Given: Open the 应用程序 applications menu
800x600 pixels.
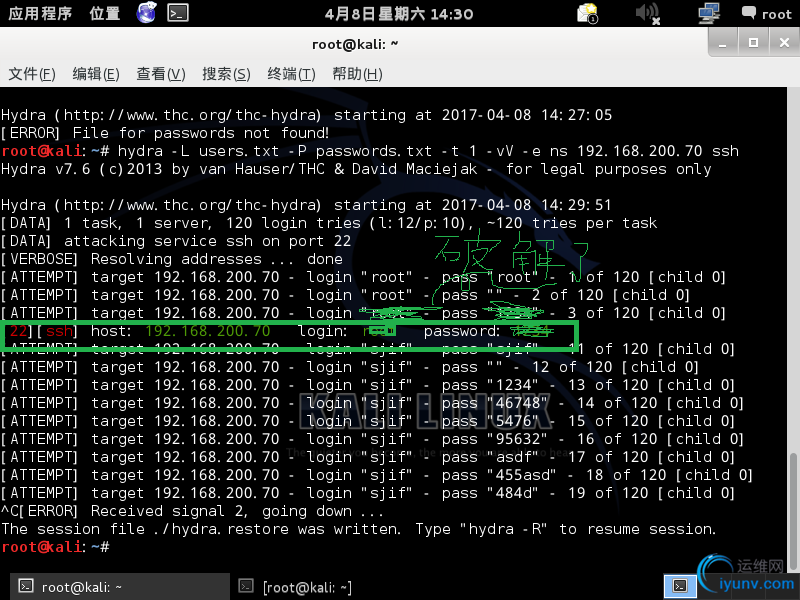Looking at the screenshot, I should pos(40,13).
